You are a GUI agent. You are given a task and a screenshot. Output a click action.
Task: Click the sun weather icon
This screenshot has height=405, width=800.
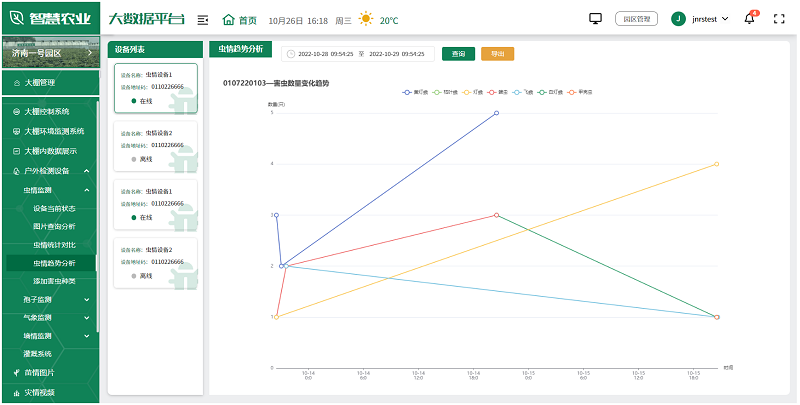(366, 19)
